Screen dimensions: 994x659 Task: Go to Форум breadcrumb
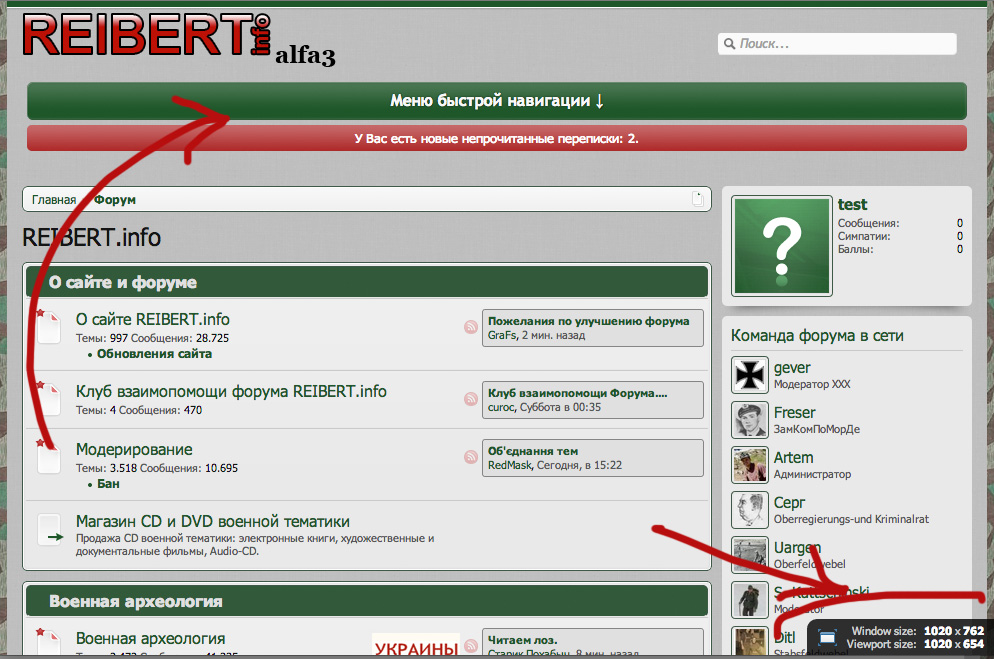click(115, 200)
